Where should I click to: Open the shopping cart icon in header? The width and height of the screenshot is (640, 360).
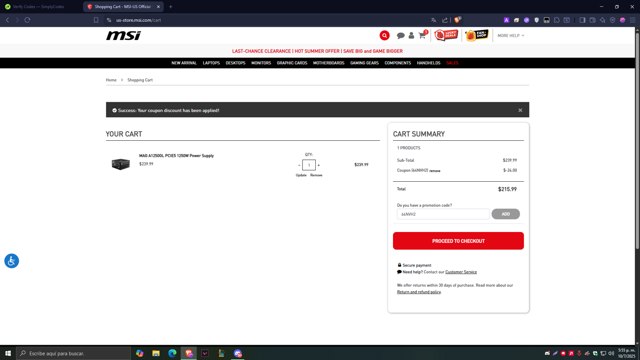(x=422, y=36)
